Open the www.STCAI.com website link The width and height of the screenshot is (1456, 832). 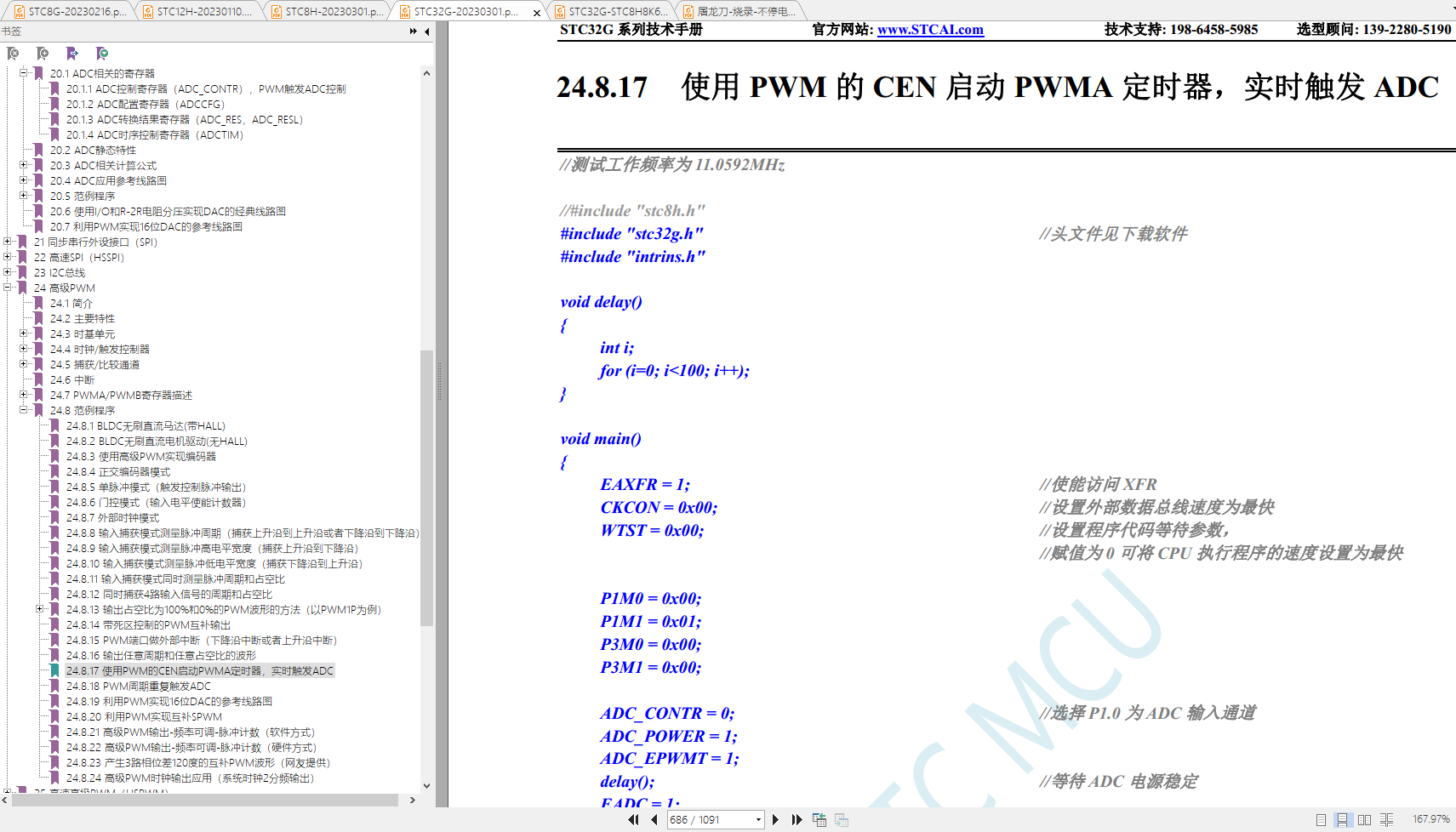(930, 30)
